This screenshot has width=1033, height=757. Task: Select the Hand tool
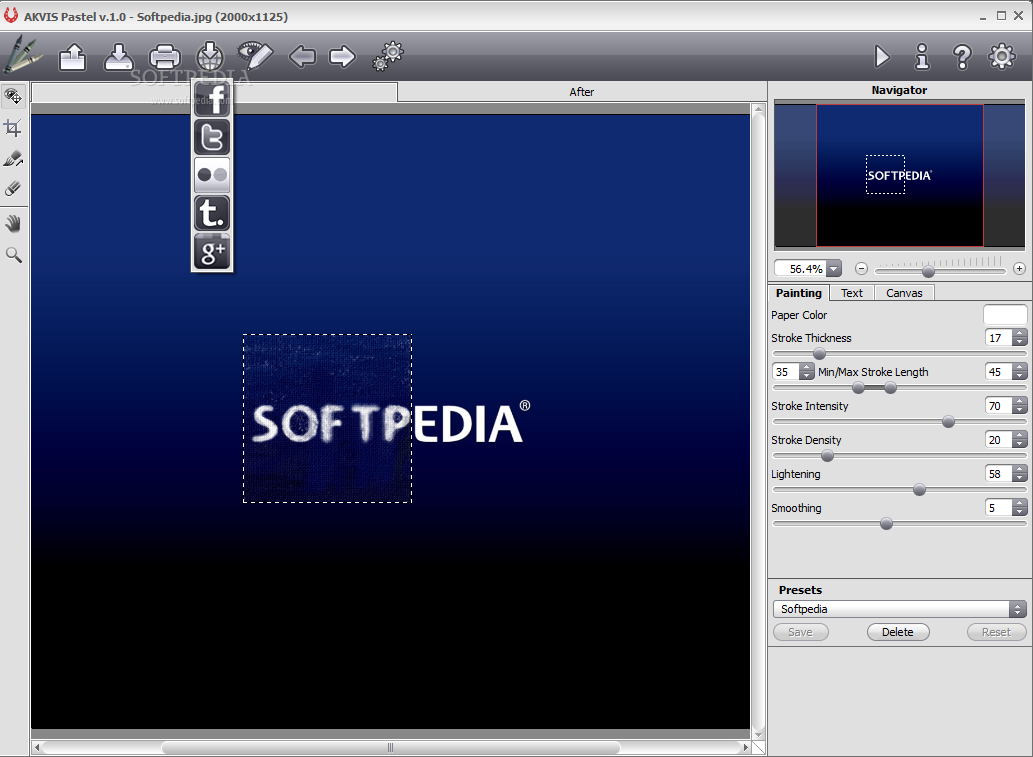13,224
